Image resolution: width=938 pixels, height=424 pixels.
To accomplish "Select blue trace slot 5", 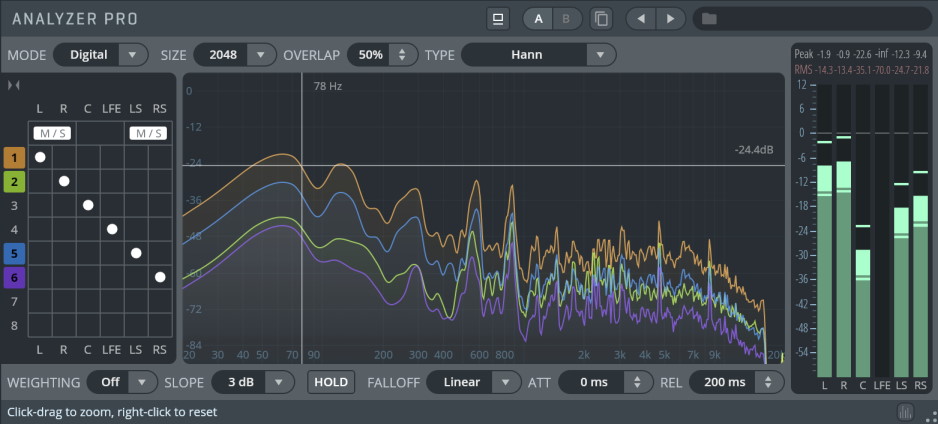I will 14,254.
